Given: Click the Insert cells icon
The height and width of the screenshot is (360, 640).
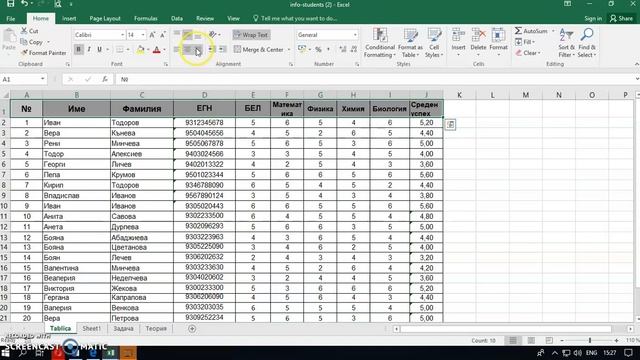Looking at the screenshot, I should pos(458,35).
